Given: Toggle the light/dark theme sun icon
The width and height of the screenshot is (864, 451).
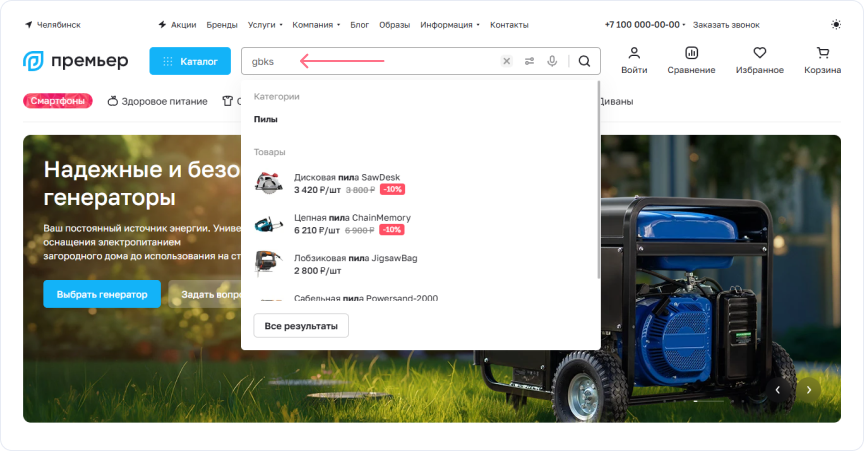Looking at the screenshot, I should tap(836, 25).
